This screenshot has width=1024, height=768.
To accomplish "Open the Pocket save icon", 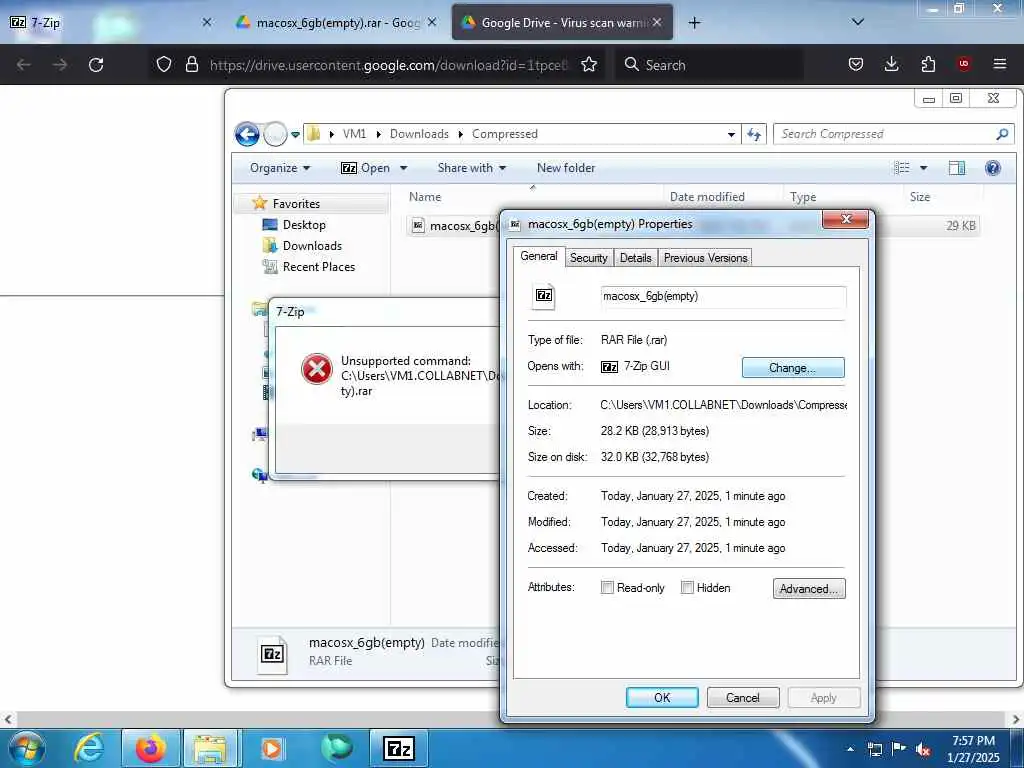I will (x=856, y=64).
